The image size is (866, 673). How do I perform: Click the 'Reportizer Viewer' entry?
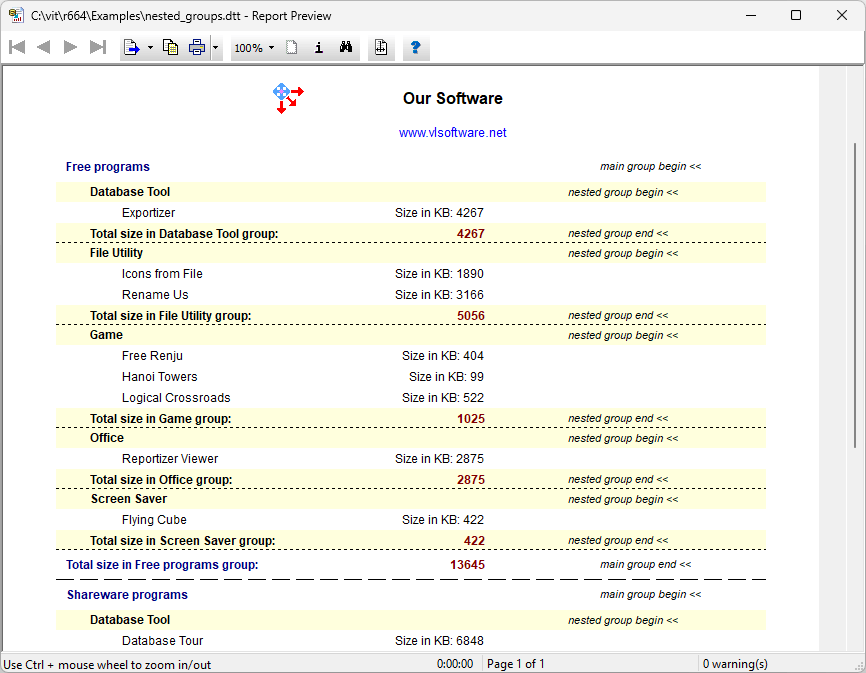(x=170, y=459)
